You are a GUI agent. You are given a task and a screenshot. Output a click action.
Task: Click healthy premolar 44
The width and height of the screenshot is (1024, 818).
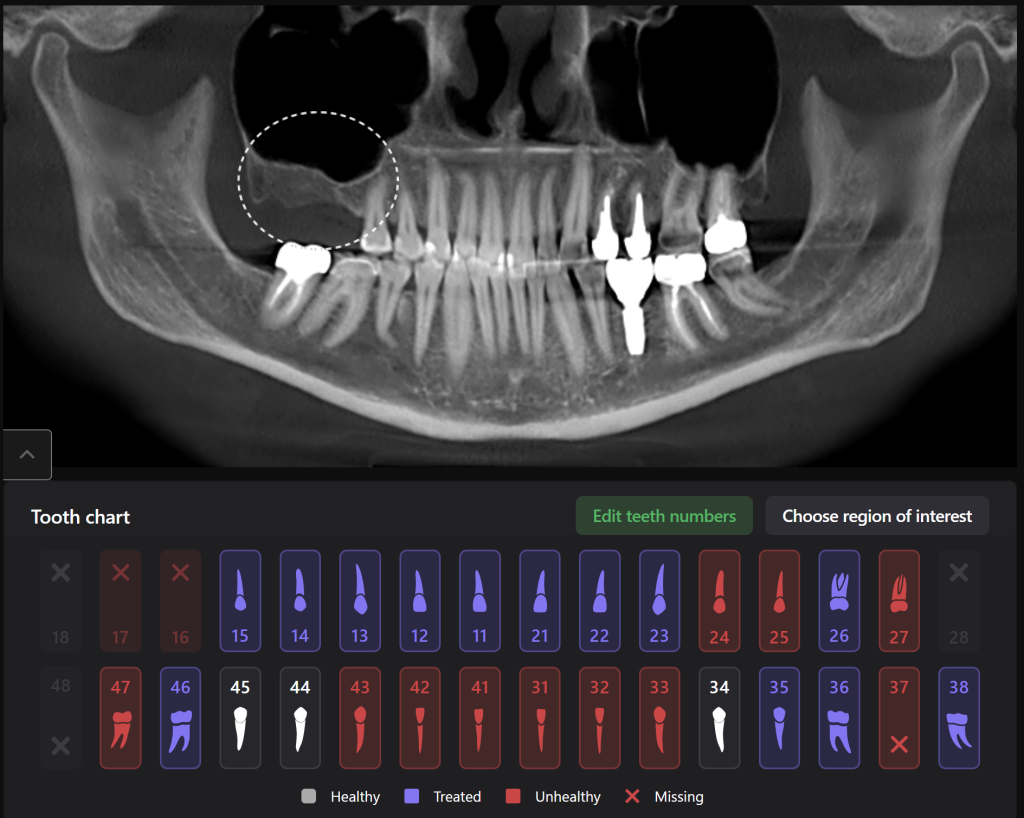click(300, 717)
